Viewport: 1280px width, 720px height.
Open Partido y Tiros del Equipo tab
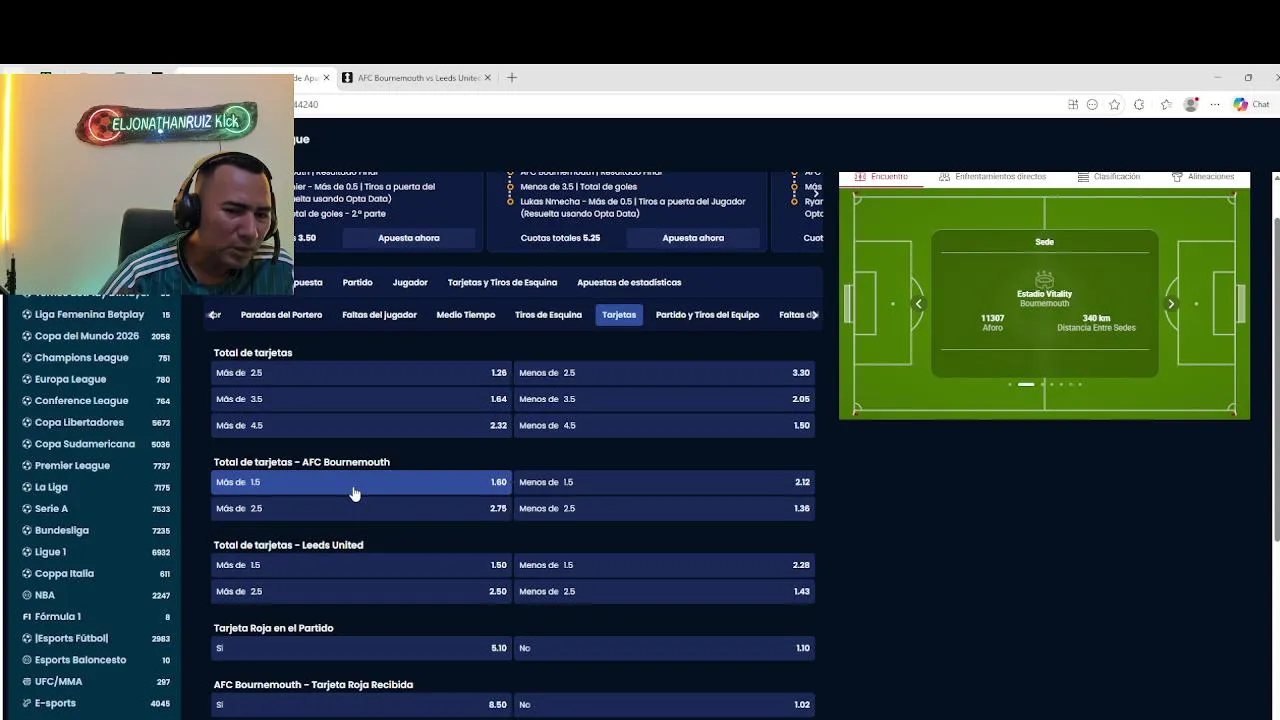(707, 315)
